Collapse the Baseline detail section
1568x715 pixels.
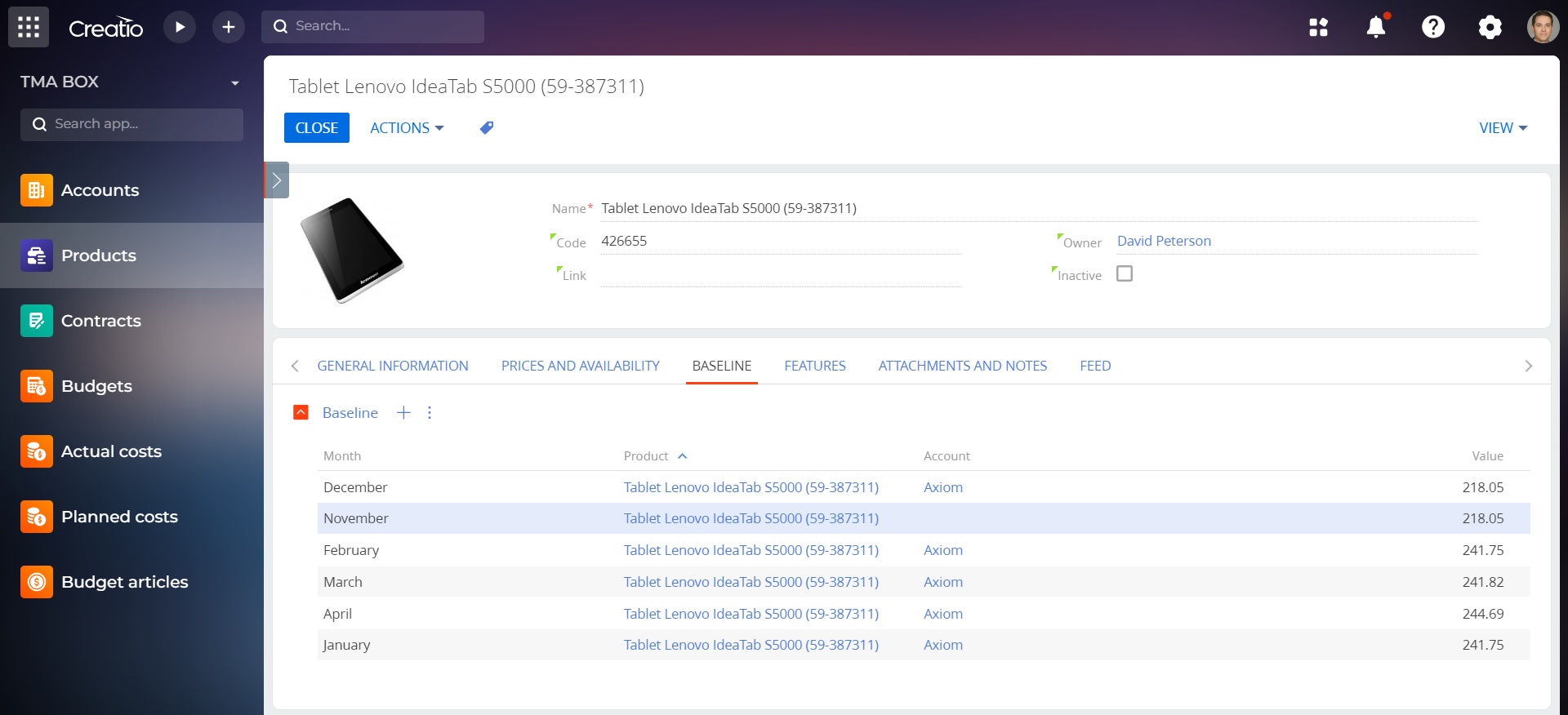click(301, 413)
